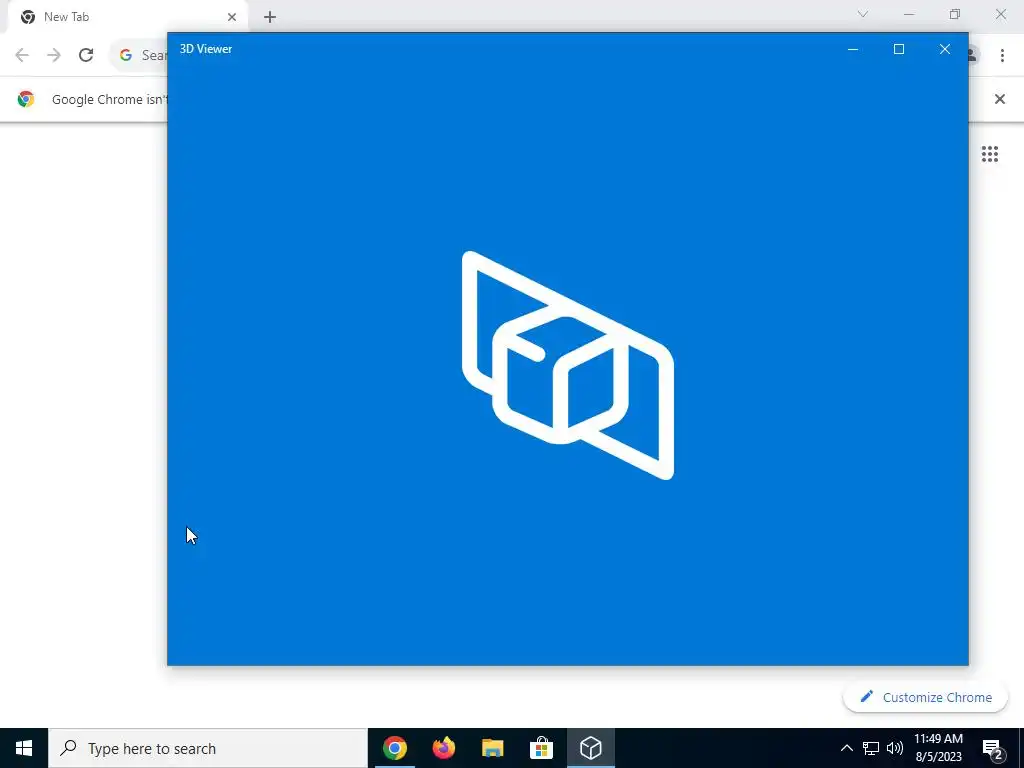Open the network status tray icon
Screen dimensions: 1024x768
coord(871,748)
